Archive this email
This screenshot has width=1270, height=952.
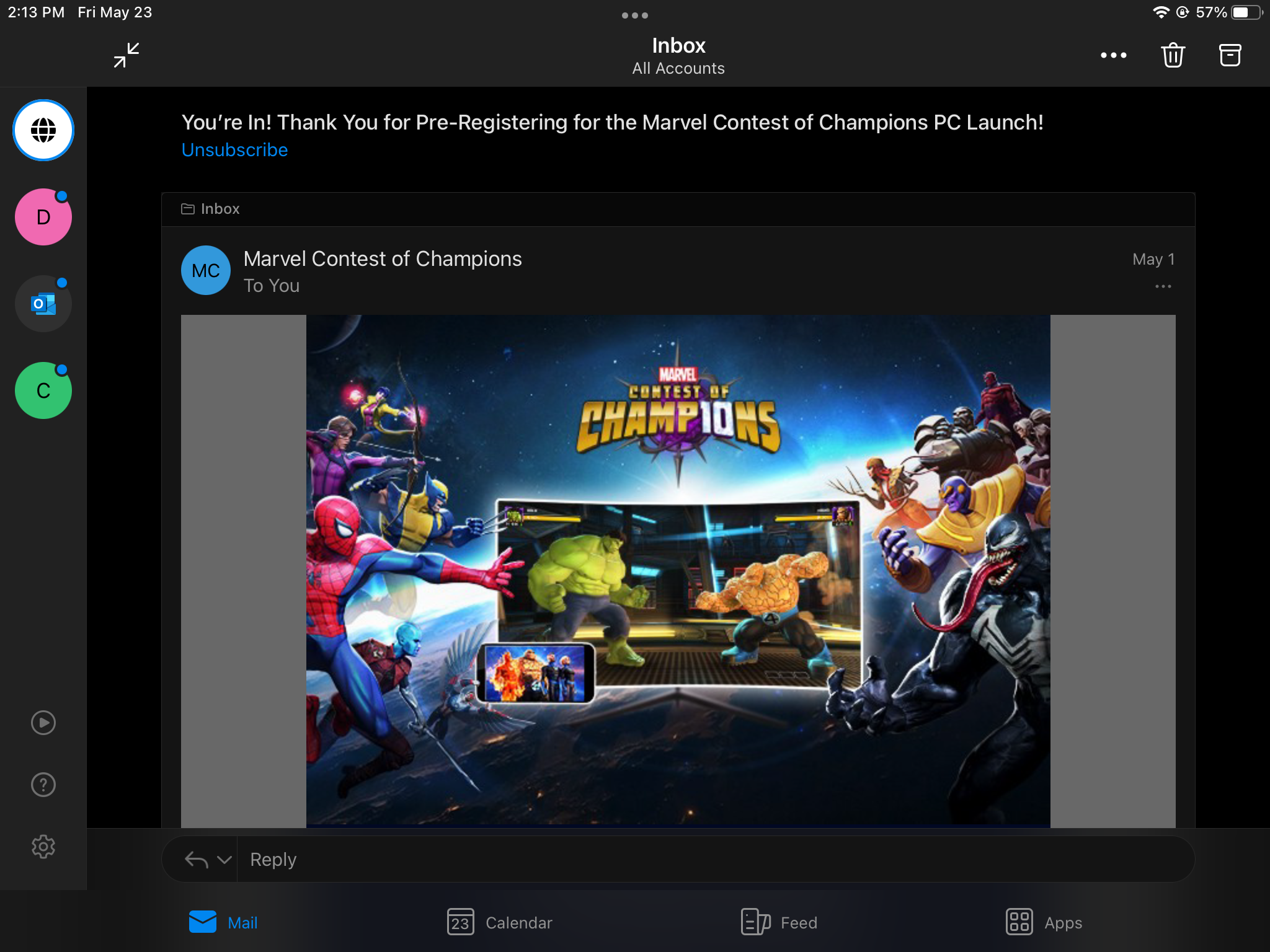[1230, 55]
